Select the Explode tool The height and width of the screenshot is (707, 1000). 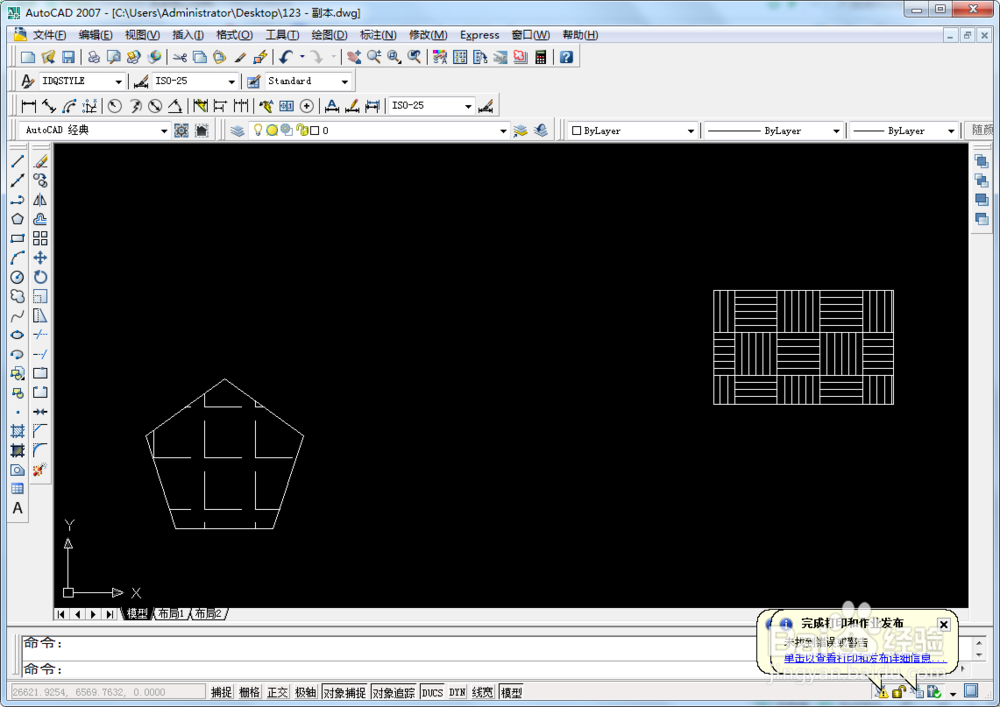point(40,470)
